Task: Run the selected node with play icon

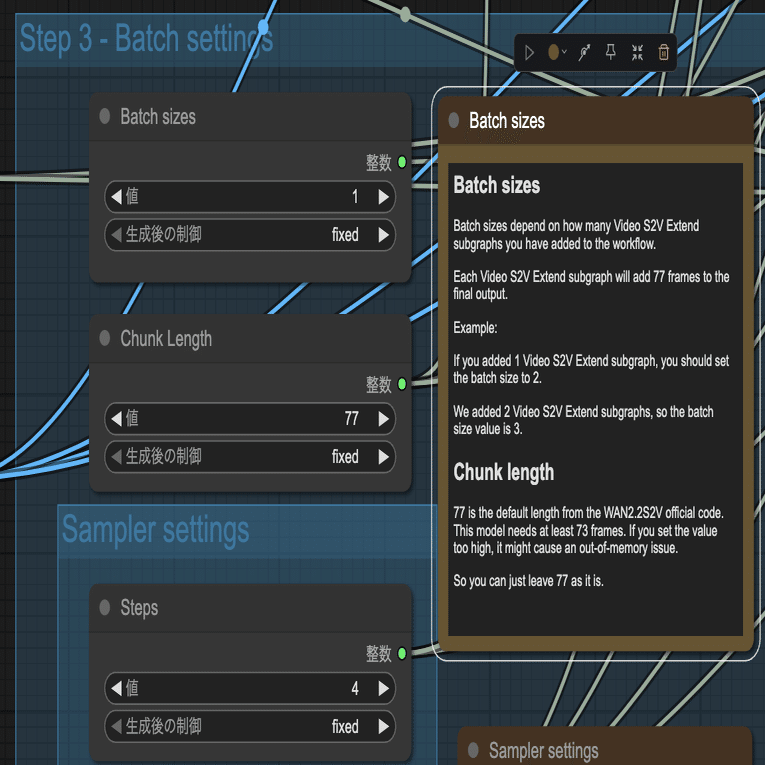Action: click(x=529, y=53)
